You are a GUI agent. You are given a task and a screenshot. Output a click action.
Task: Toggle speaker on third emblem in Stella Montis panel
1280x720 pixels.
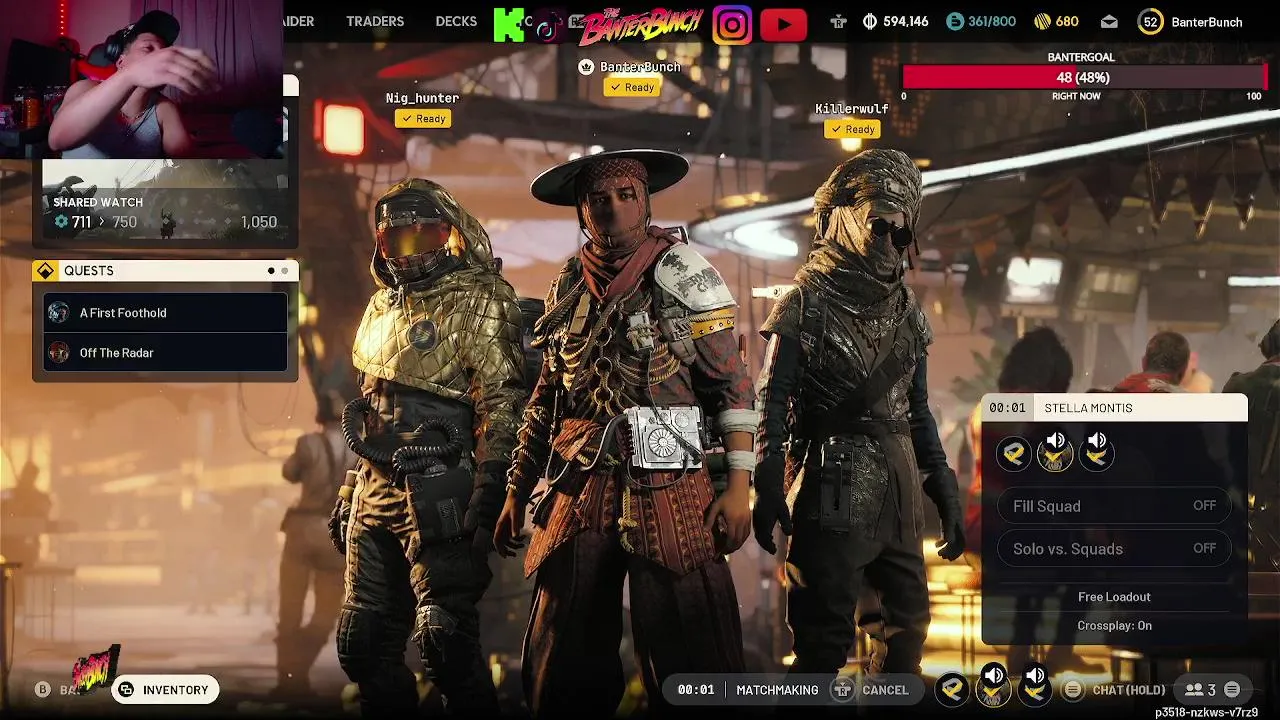(x=1097, y=439)
